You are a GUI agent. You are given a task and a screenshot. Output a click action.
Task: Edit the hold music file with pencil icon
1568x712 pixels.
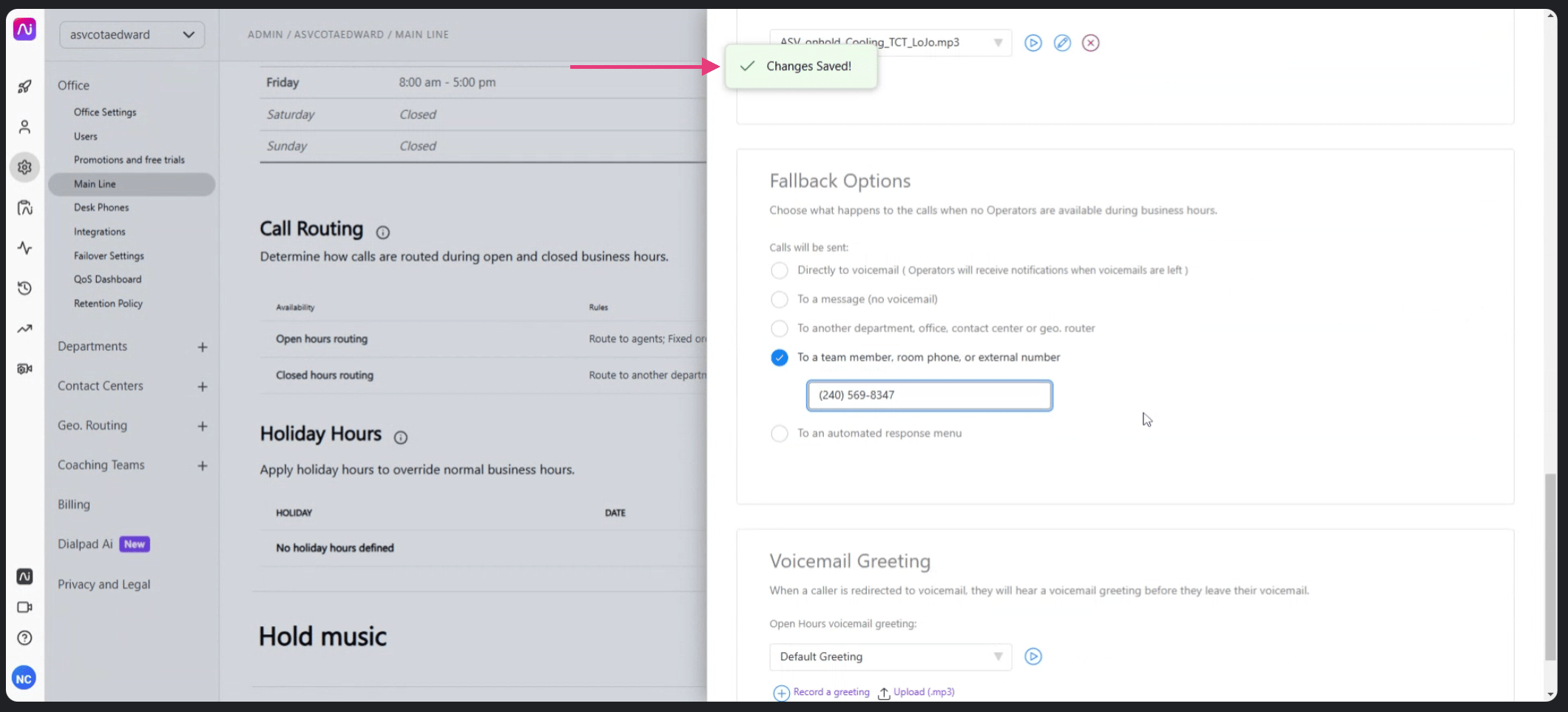(x=1062, y=43)
